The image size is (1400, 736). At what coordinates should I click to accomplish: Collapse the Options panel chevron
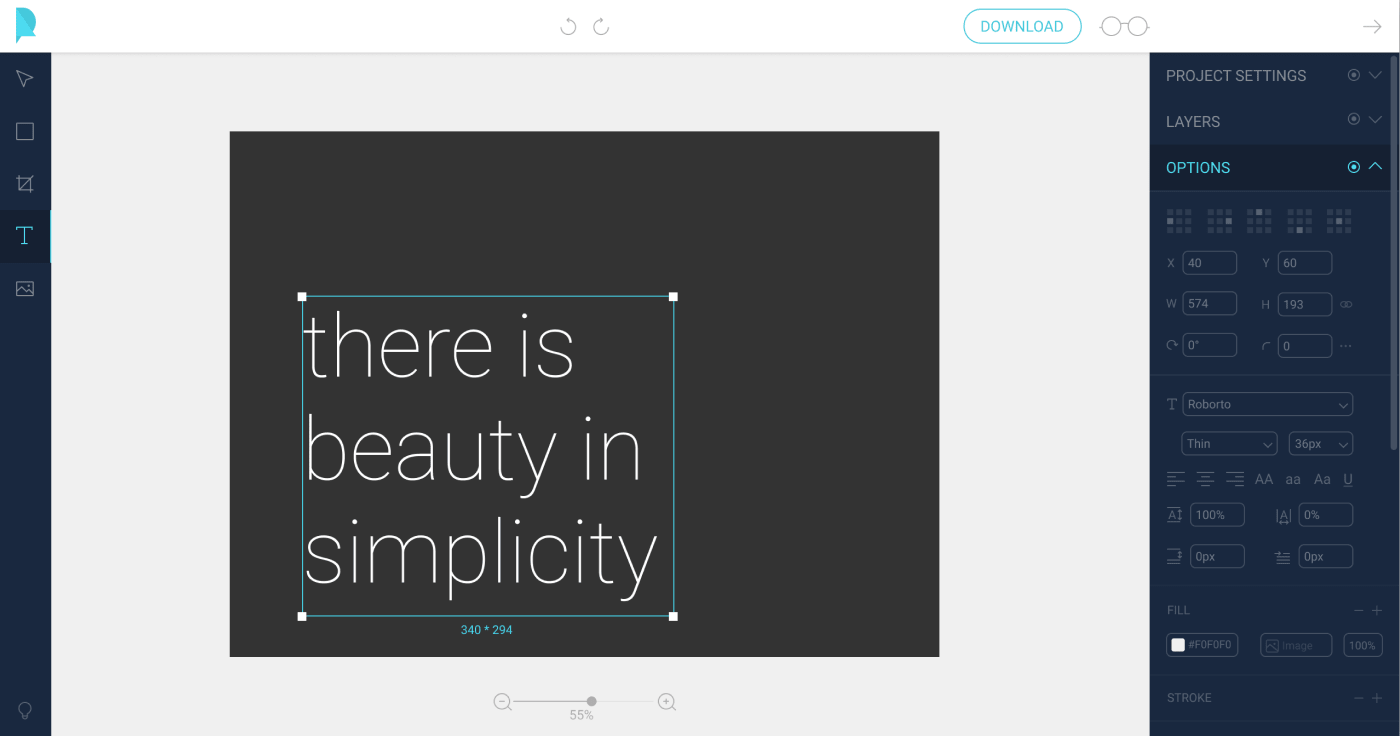point(1375,166)
